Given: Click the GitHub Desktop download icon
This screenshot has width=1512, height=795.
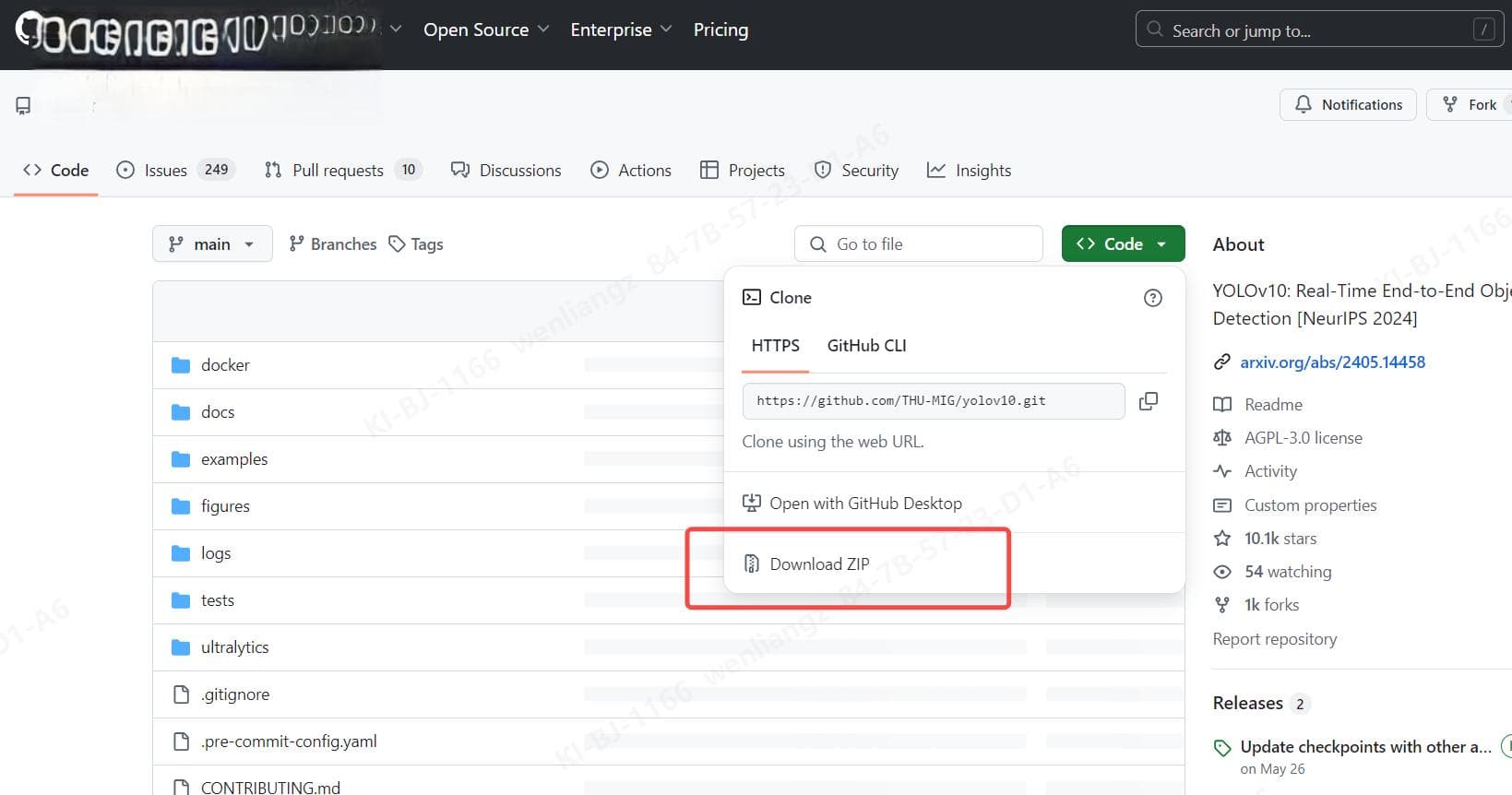Looking at the screenshot, I should (x=752, y=503).
